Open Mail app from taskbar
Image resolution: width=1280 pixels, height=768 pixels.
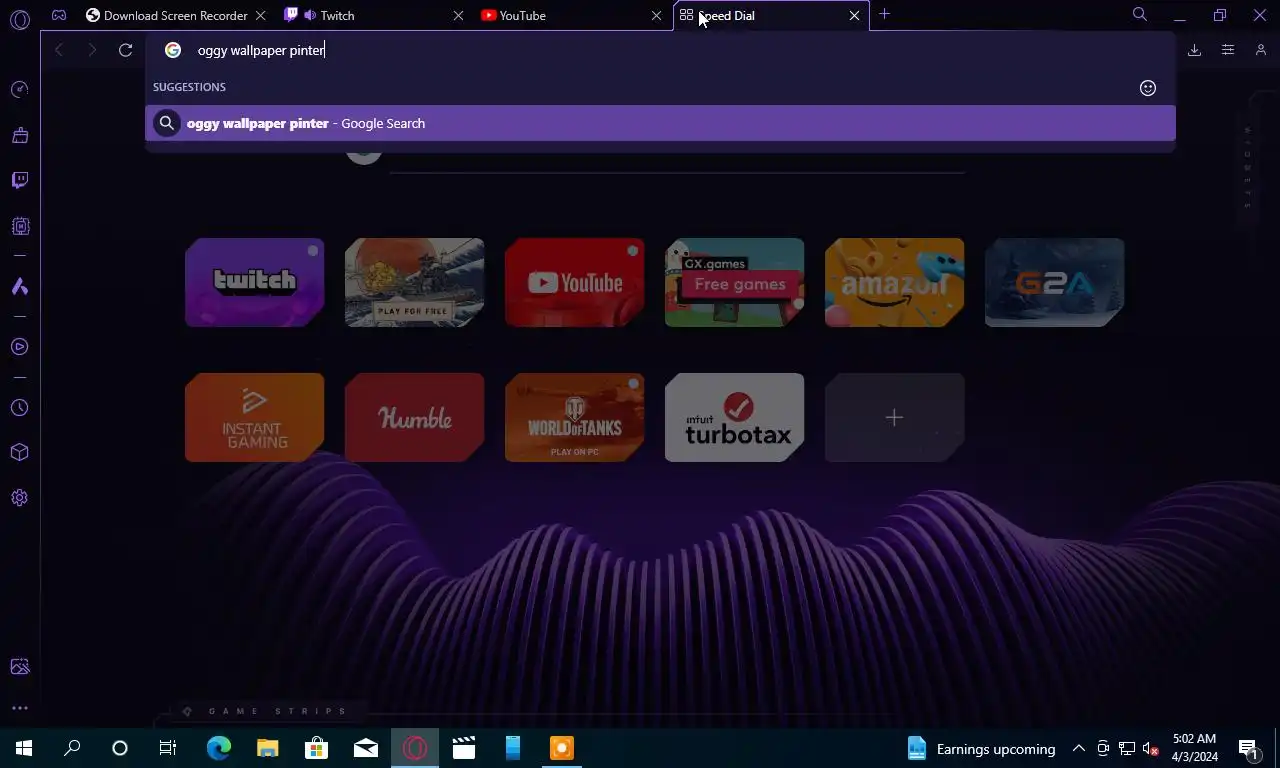pos(366,748)
